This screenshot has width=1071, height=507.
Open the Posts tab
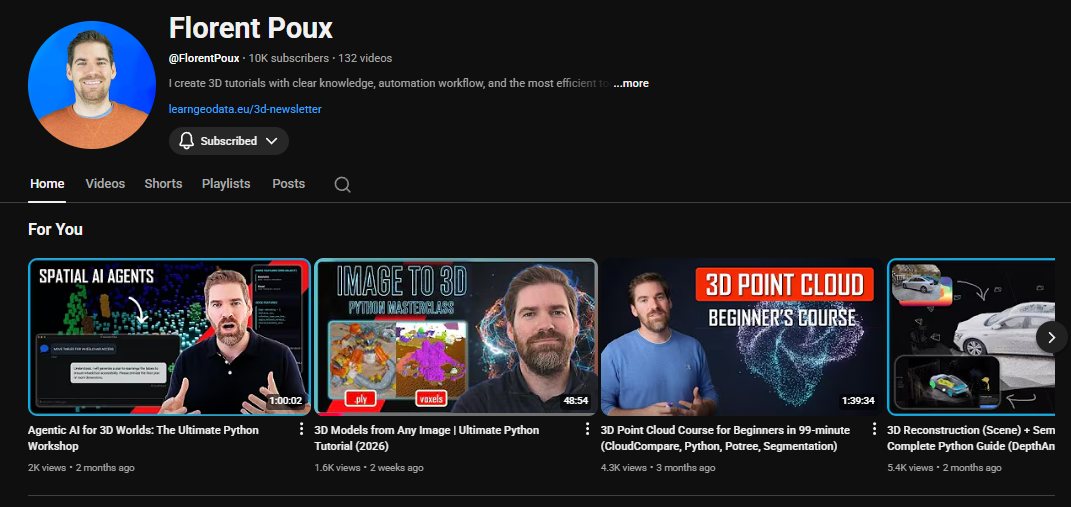coord(288,184)
